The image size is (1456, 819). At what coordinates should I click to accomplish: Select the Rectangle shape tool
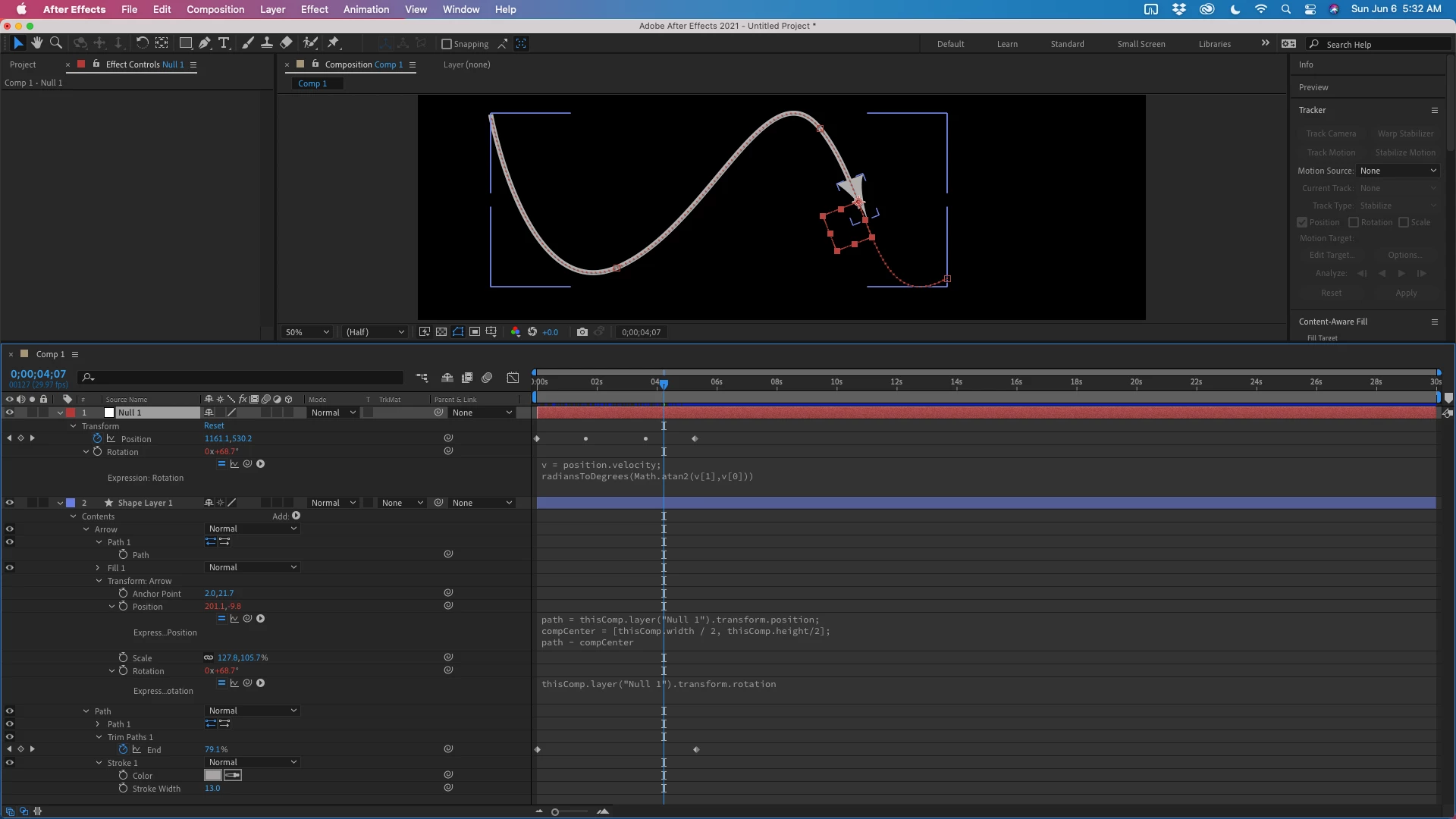point(185,43)
